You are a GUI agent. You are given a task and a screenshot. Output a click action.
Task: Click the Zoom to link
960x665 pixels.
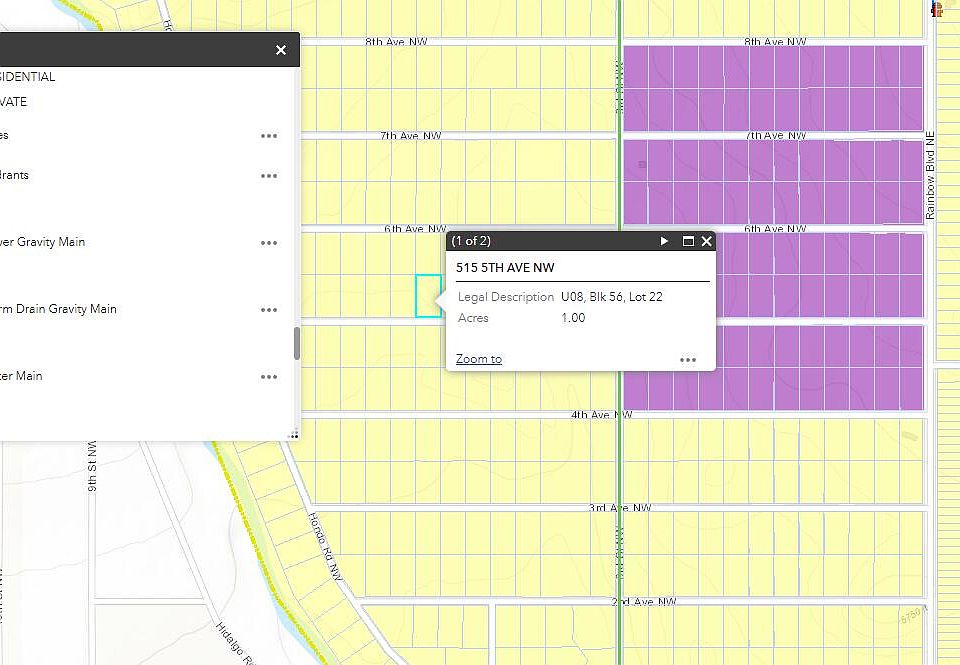click(x=479, y=359)
